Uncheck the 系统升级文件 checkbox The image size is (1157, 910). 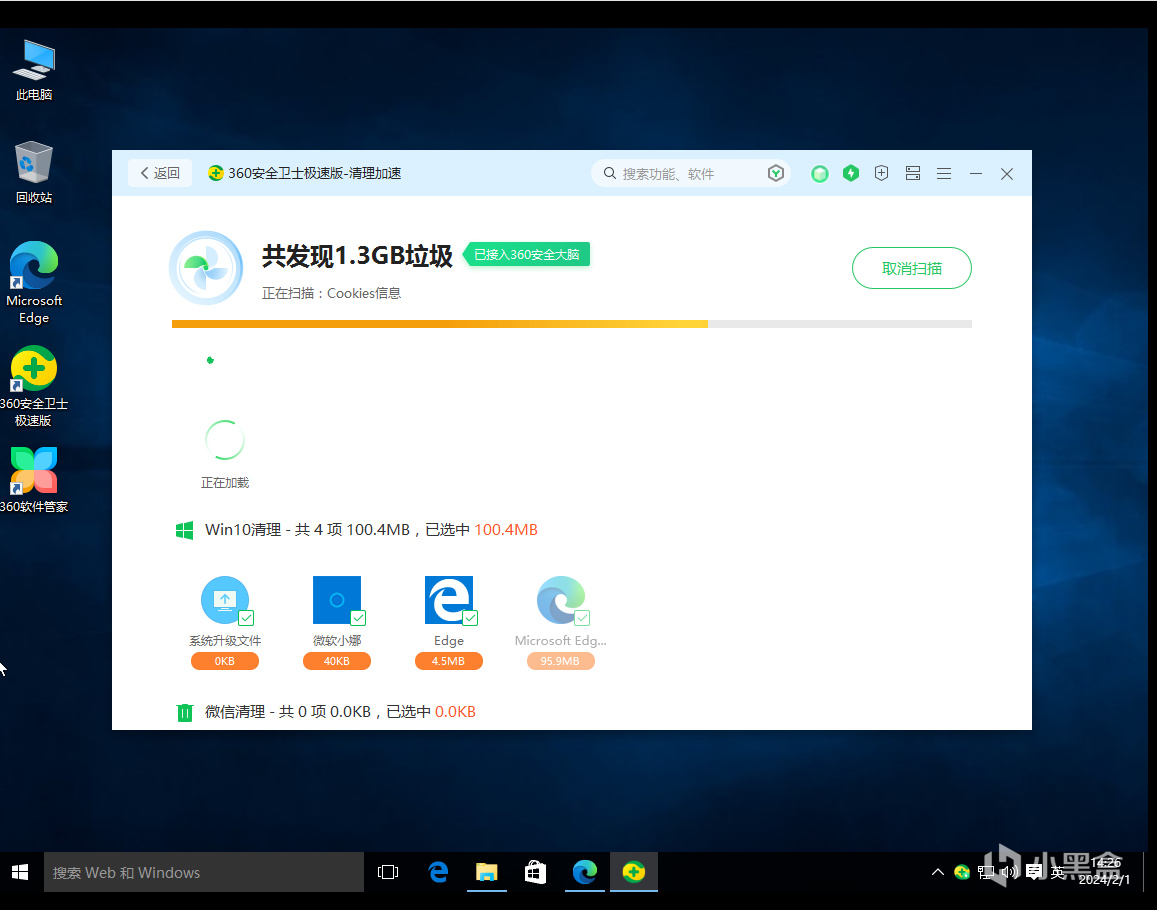pyautogui.click(x=246, y=618)
